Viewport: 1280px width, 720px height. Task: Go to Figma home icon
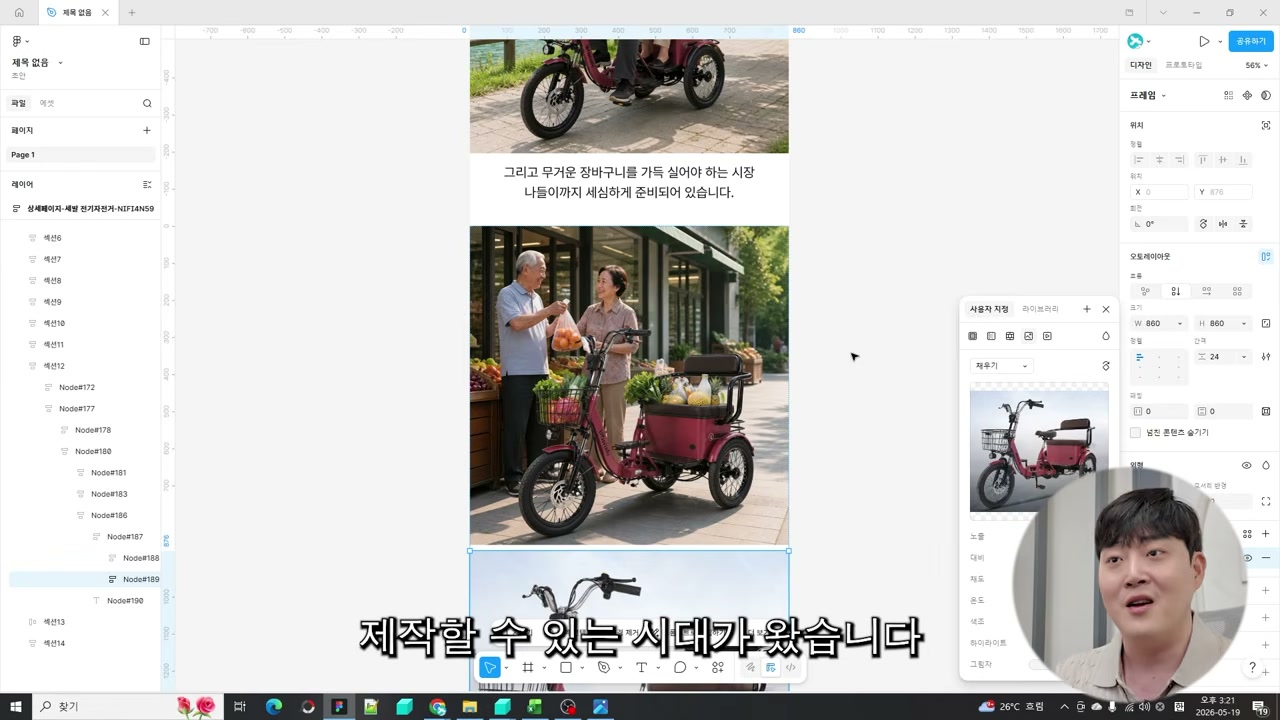(19, 13)
